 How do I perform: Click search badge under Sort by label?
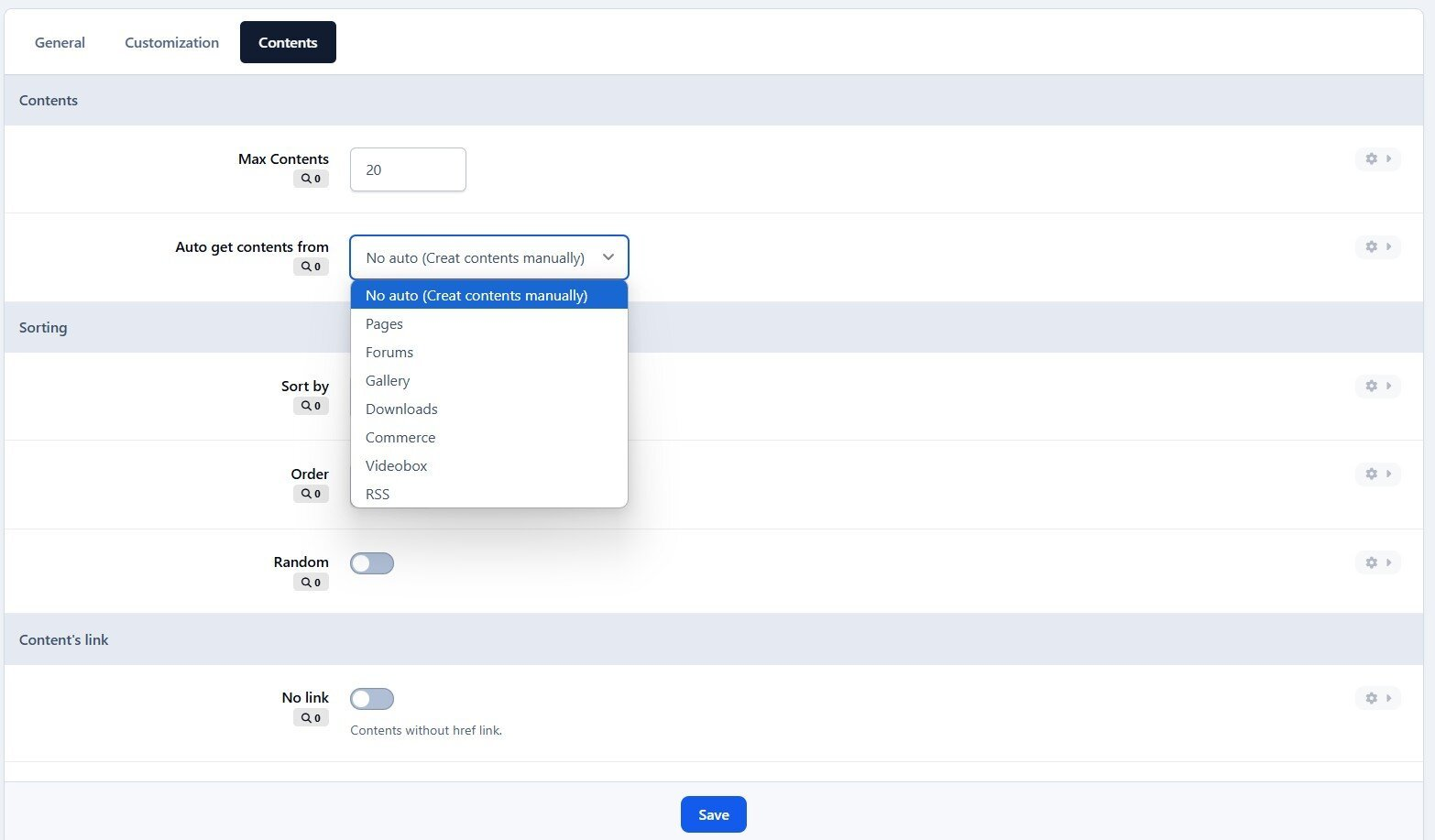(x=311, y=406)
